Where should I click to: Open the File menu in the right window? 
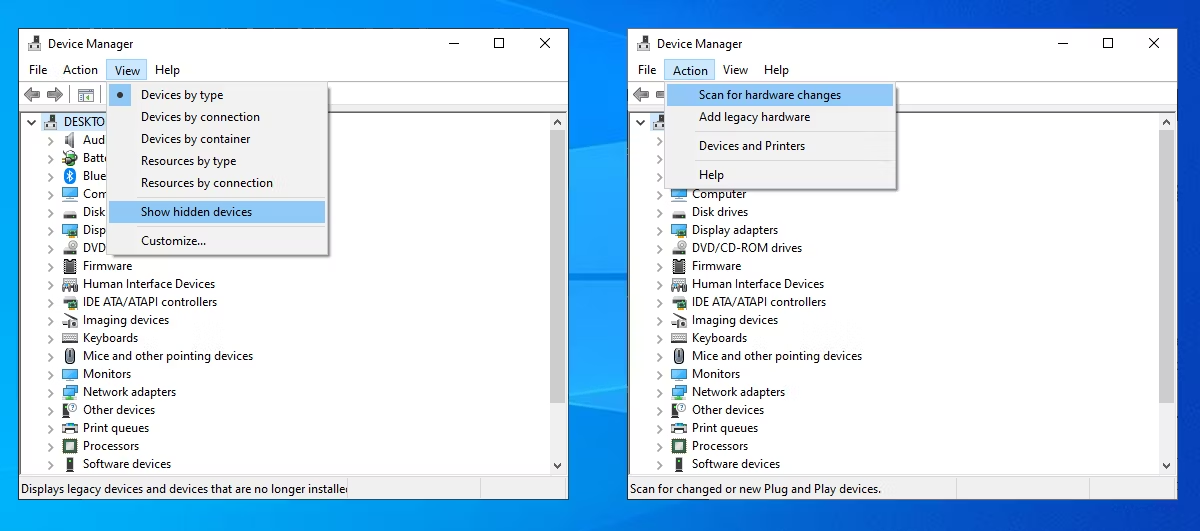[647, 70]
